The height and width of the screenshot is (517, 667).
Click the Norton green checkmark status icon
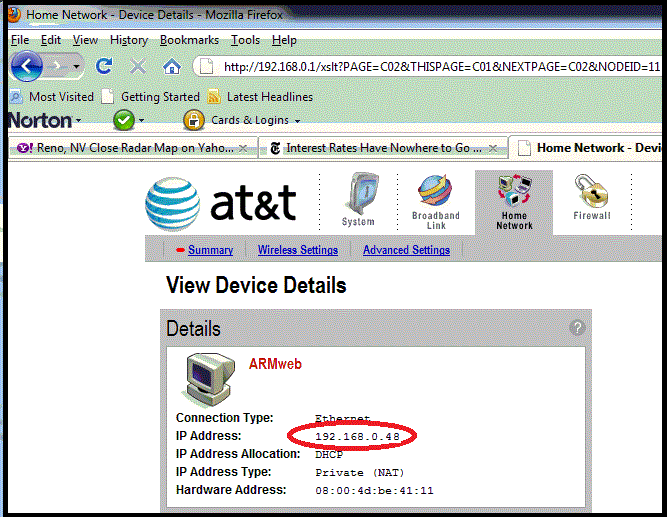click(x=123, y=120)
